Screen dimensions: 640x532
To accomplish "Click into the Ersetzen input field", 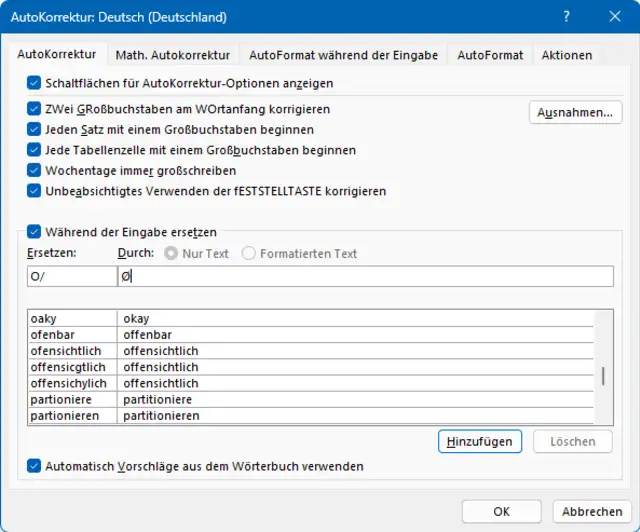I will click(x=72, y=277).
